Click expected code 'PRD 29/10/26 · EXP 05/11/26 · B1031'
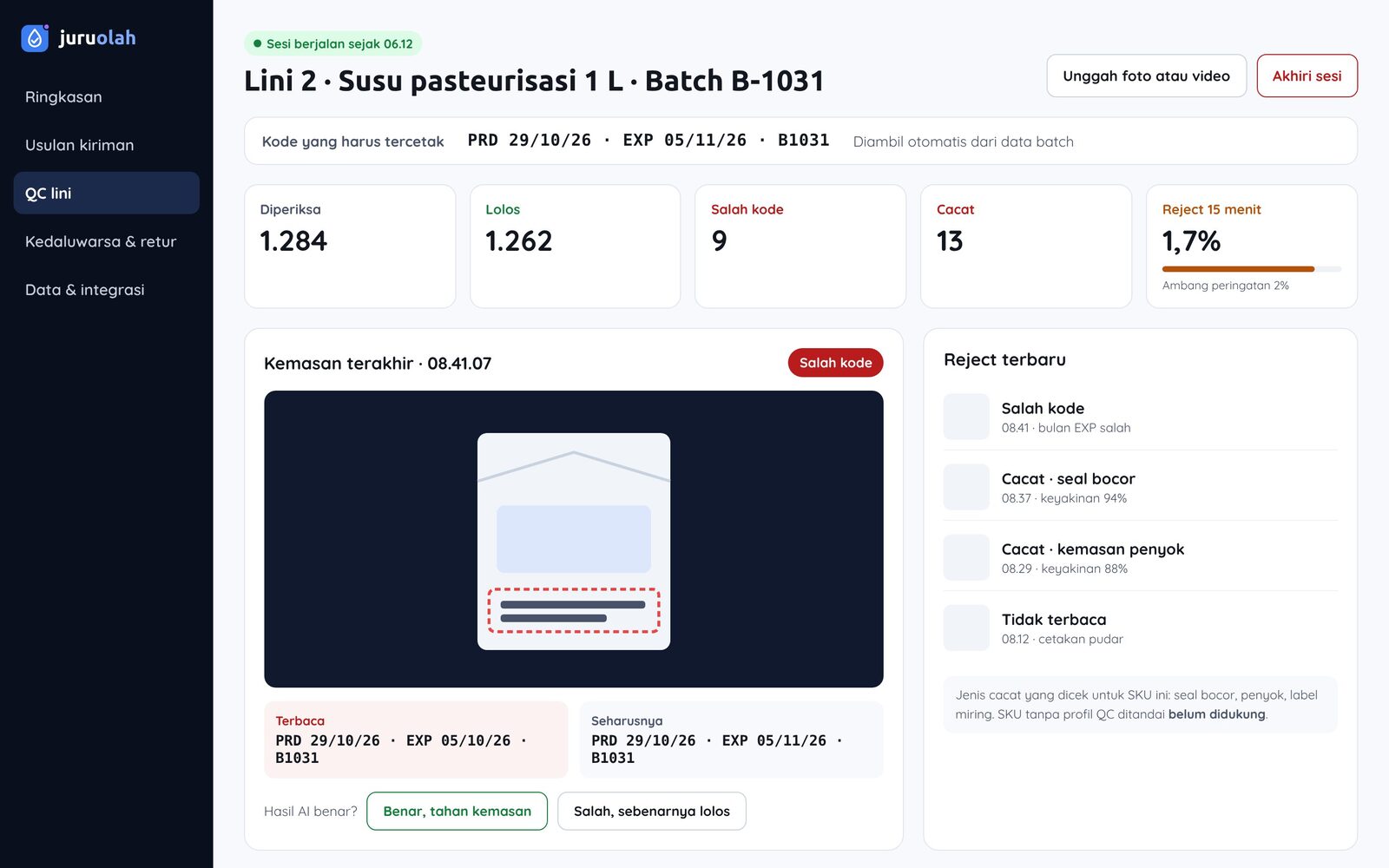The height and width of the screenshot is (868, 1389). coord(648,141)
